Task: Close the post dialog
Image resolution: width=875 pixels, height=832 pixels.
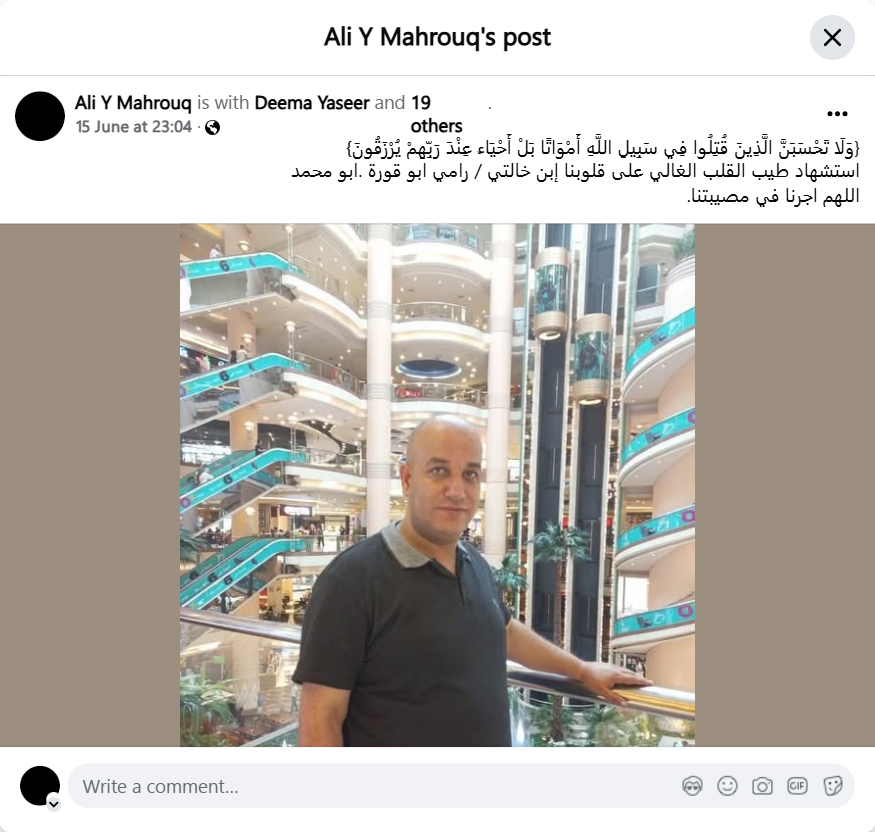Action: pos(832,37)
